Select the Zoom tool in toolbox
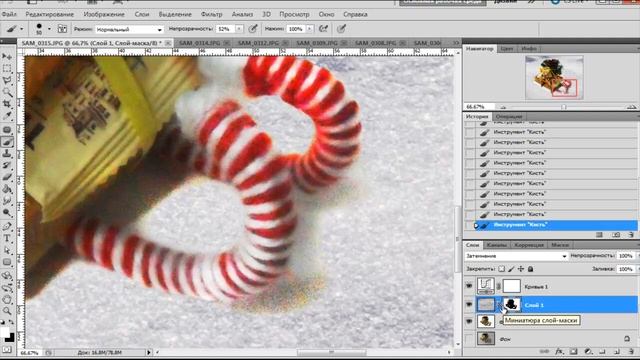The width and height of the screenshot is (640, 360). pos(7,311)
